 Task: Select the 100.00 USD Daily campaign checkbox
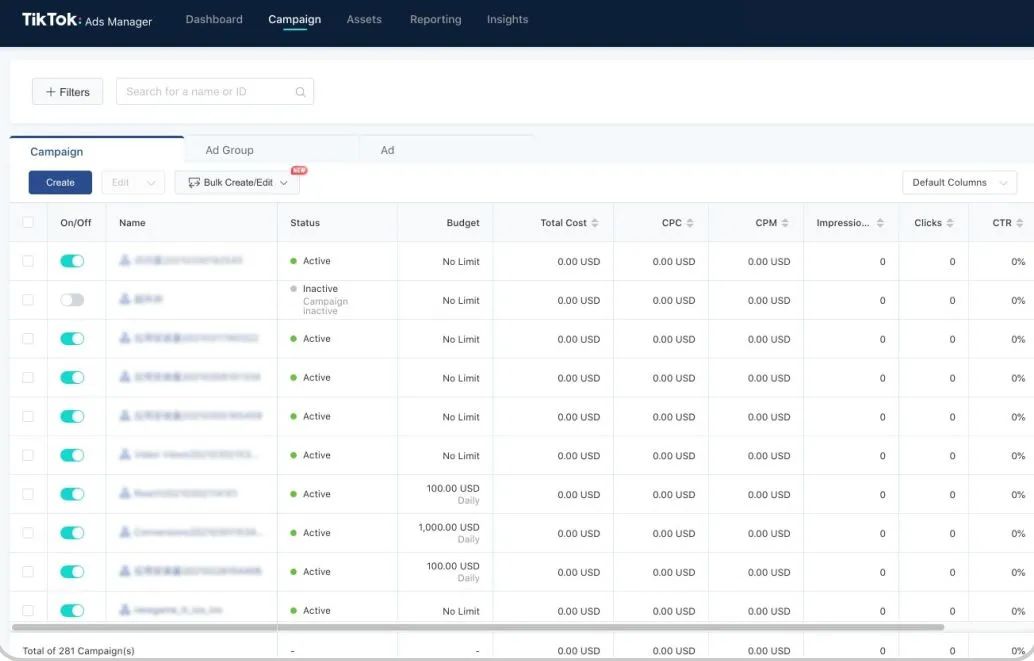click(x=28, y=494)
